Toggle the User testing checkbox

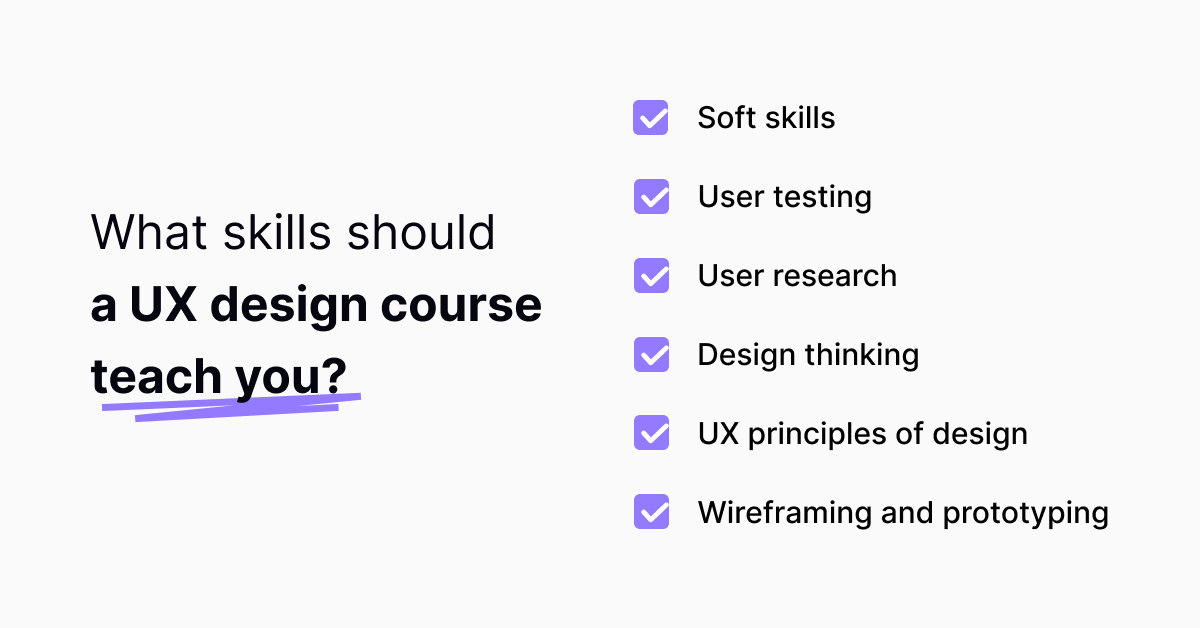coord(651,197)
